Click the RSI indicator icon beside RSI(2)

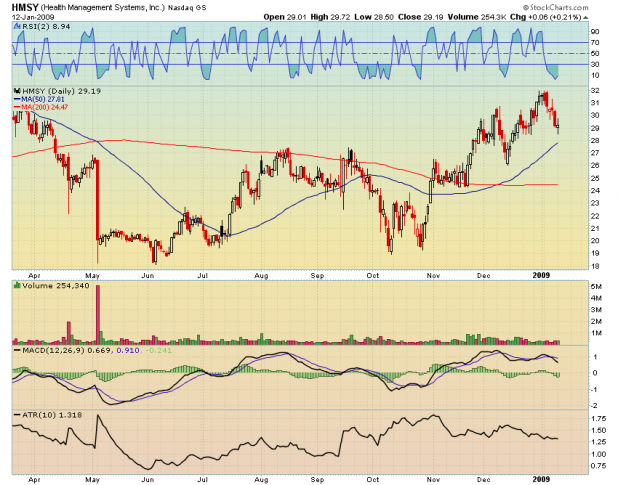17,26
